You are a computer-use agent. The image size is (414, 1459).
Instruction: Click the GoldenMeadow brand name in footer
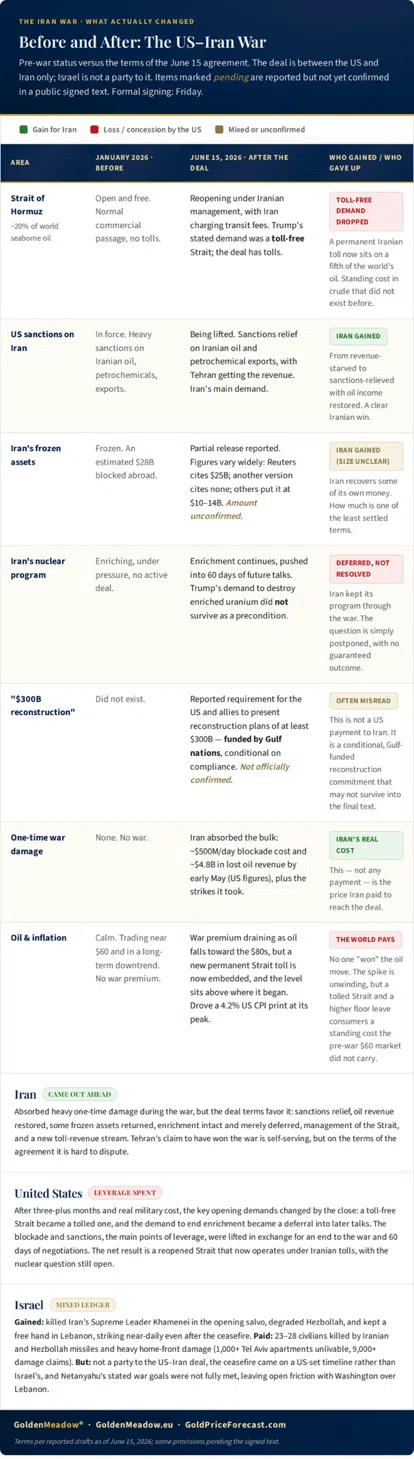(x=48, y=1424)
